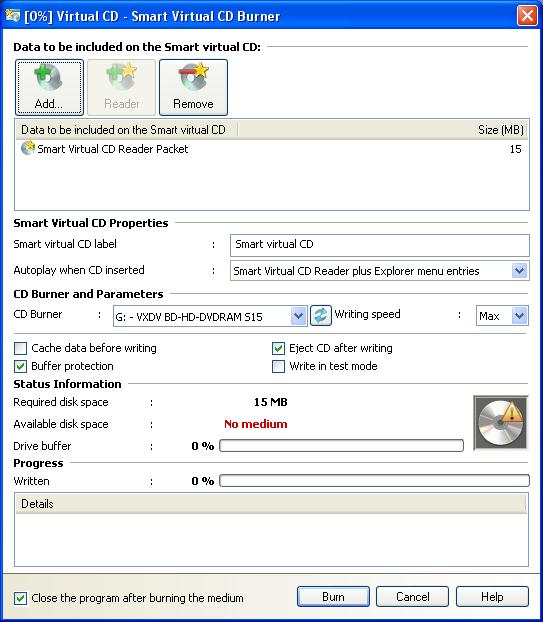
Task: Enable Cache data before writing
Action: coord(20,348)
